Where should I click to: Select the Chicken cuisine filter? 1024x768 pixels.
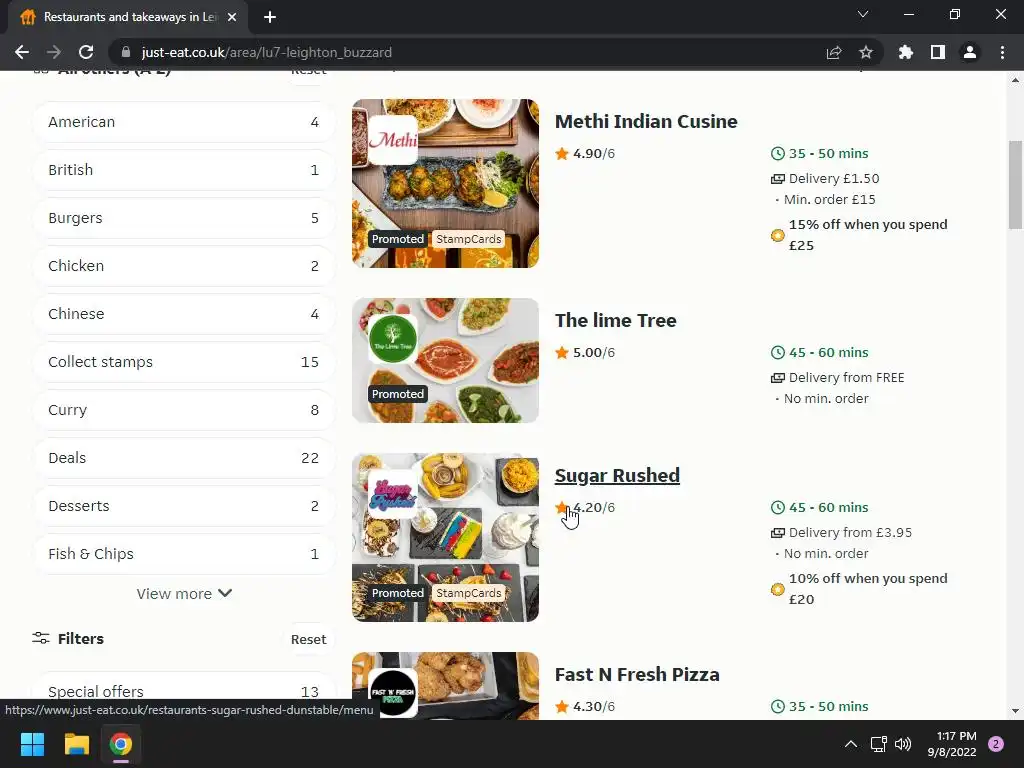pos(184,266)
